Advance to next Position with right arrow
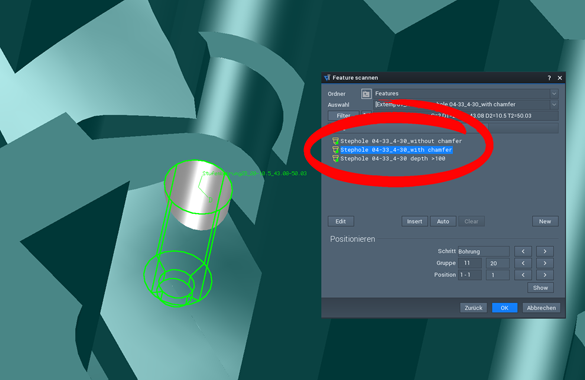 (545, 275)
